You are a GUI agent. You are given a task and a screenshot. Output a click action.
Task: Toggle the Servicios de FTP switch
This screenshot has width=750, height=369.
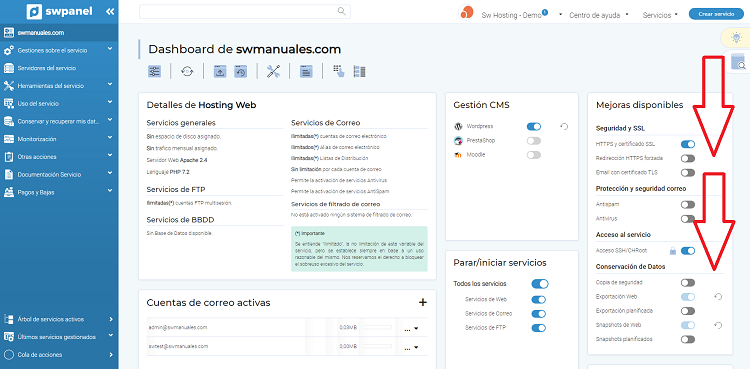tap(539, 328)
